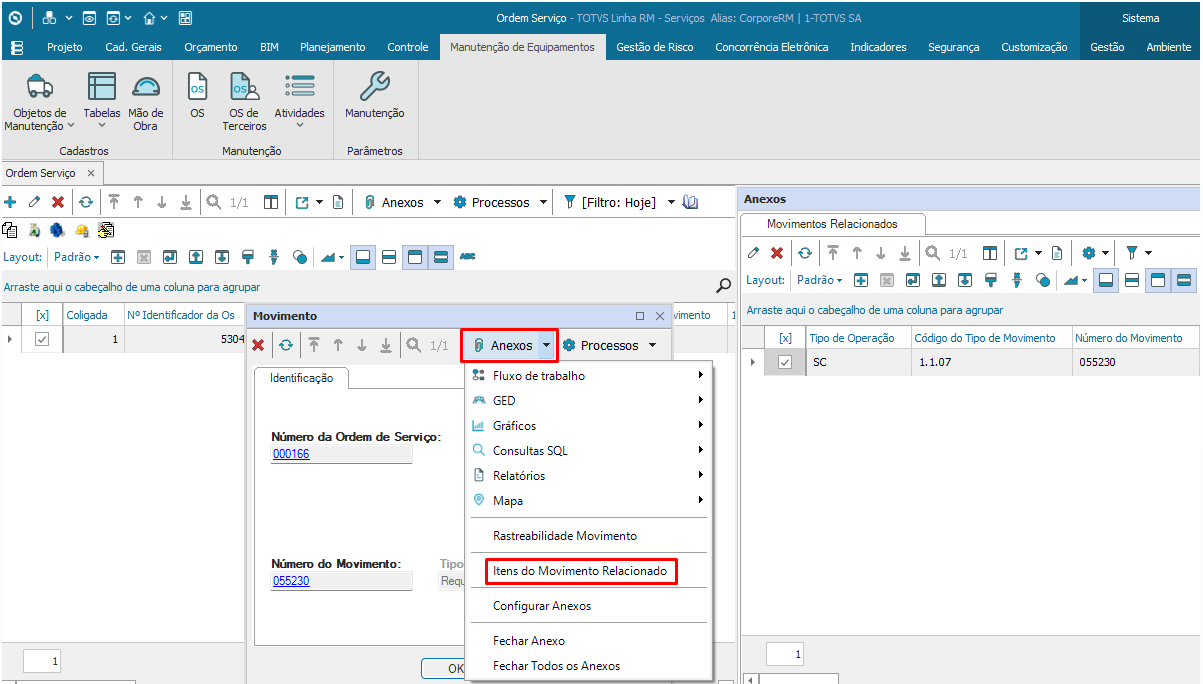The height and width of the screenshot is (684, 1203).
Task: Click the Tipo de Operação column header
Action: click(x=858, y=338)
